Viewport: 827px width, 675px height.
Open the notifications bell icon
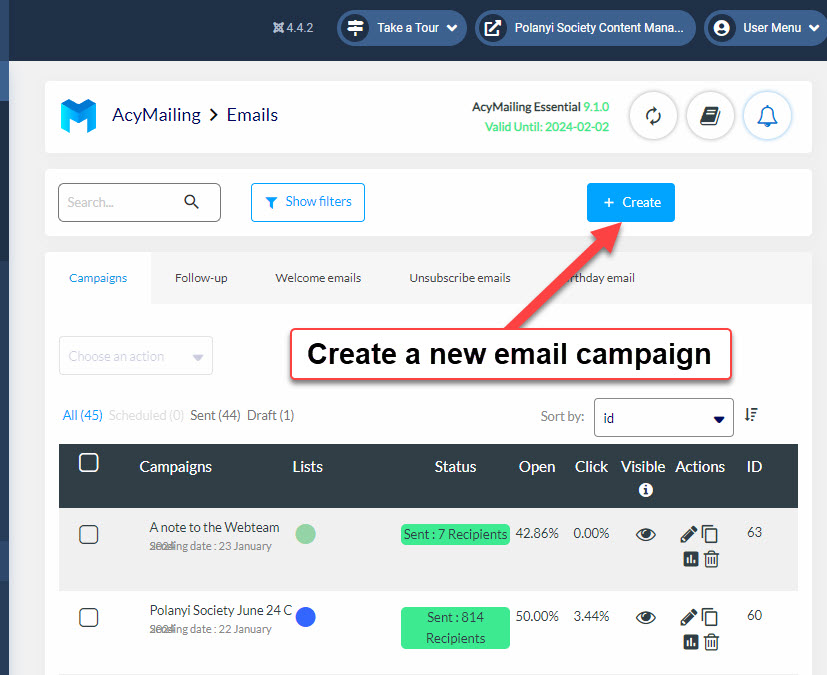pos(767,116)
